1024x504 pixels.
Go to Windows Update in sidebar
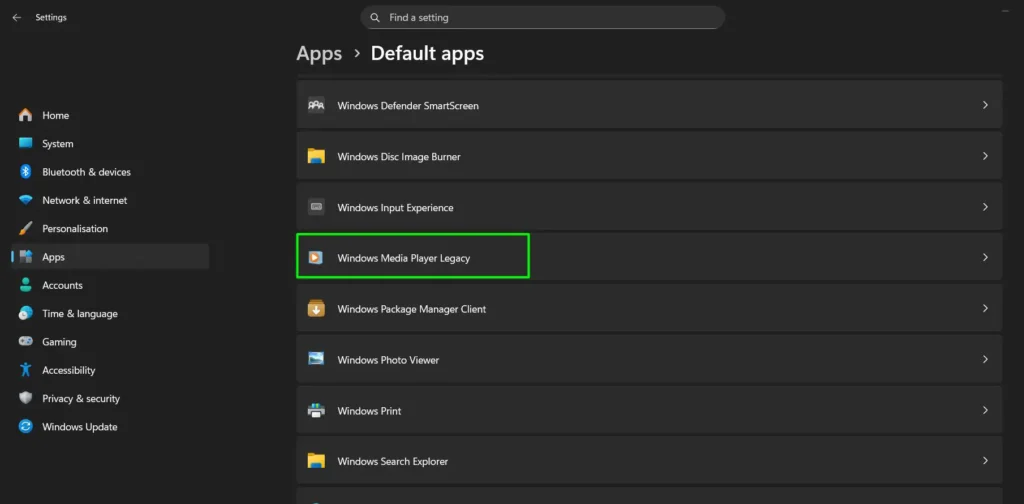pyautogui.click(x=79, y=427)
